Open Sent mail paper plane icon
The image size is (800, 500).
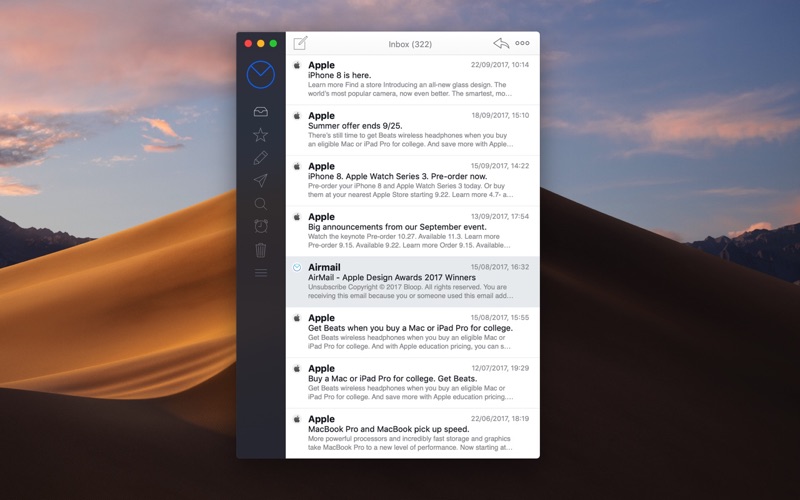click(260, 181)
